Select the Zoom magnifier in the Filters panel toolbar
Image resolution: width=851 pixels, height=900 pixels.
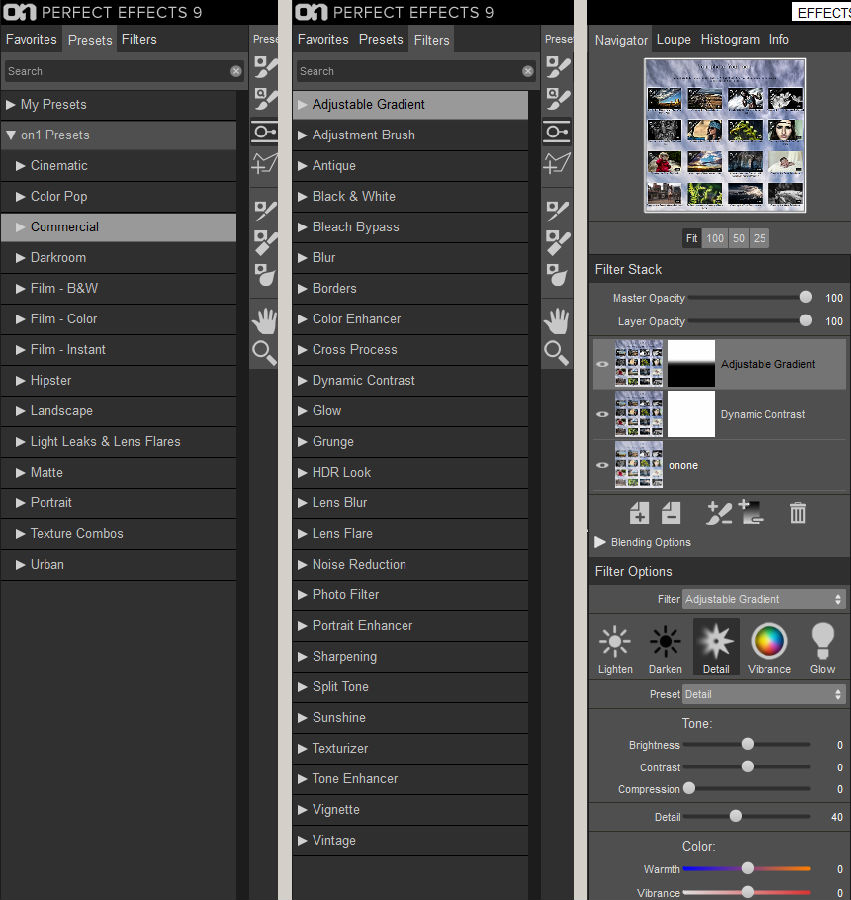[x=557, y=353]
